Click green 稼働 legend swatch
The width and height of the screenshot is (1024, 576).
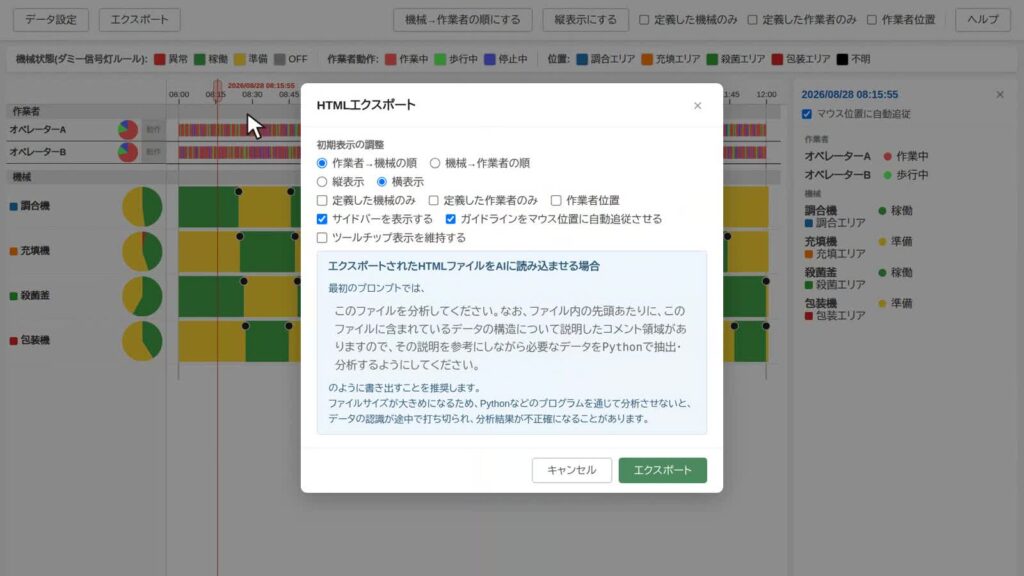coord(200,59)
